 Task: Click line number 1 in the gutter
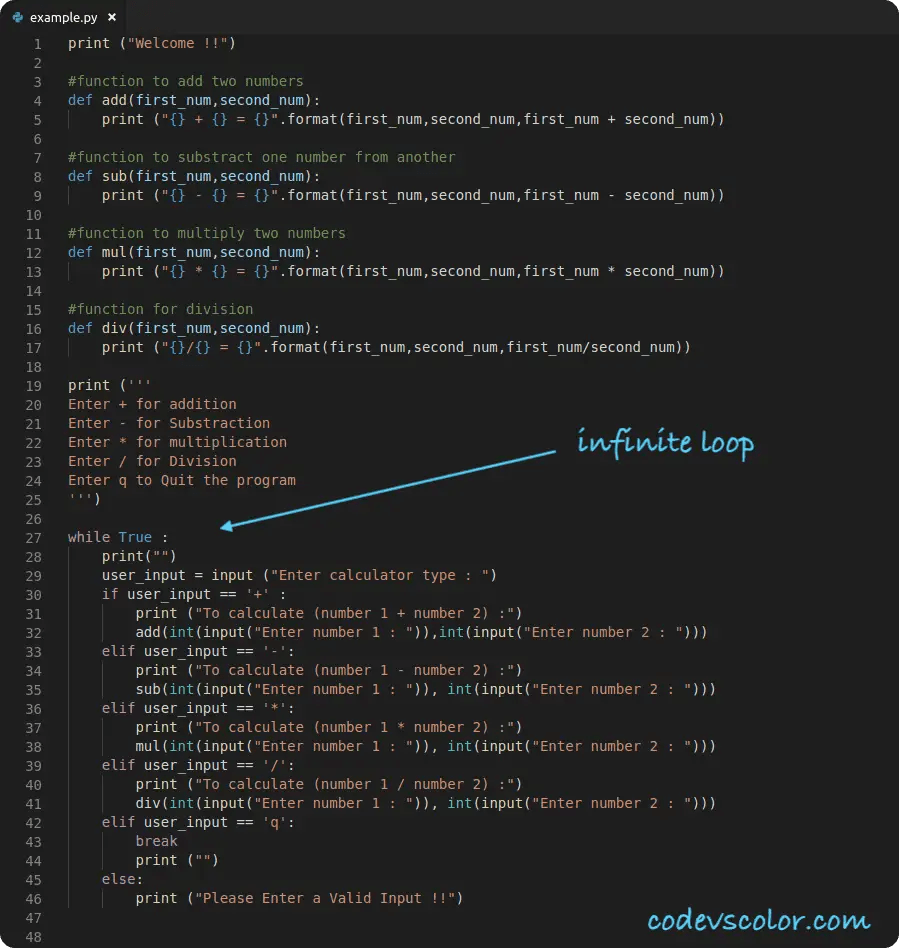(37, 44)
